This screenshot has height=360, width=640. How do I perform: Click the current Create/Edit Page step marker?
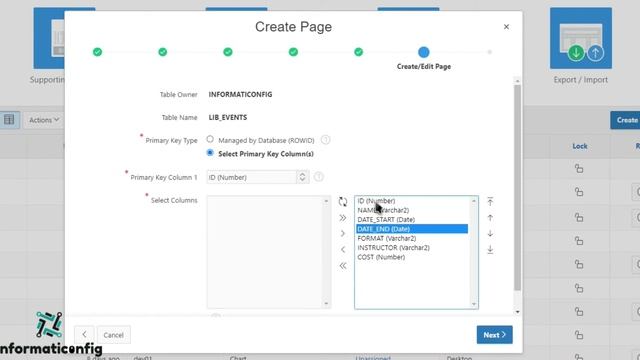pos(424,52)
